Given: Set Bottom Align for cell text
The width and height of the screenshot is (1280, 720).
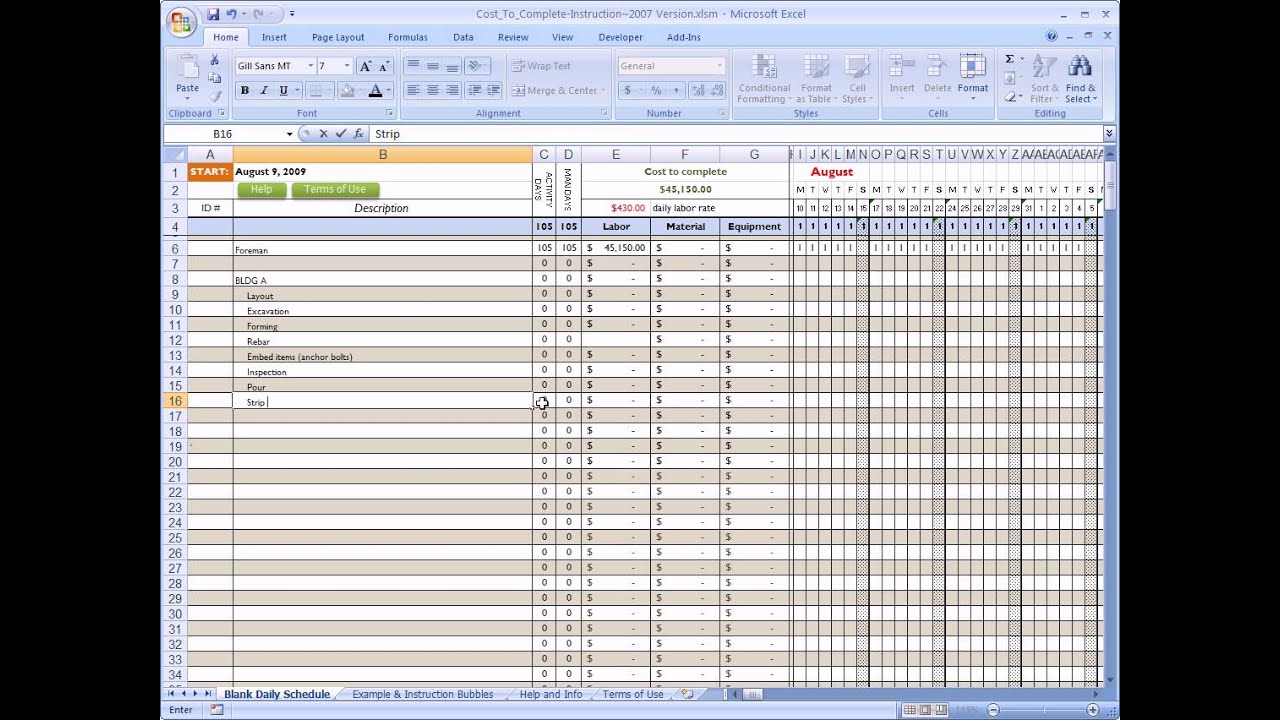Looking at the screenshot, I should (x=452, y=66).
